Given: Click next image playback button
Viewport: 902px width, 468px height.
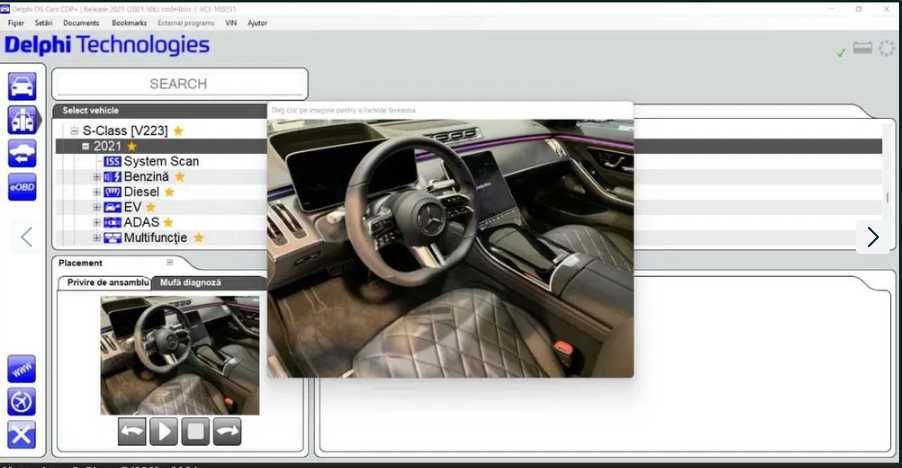Looking at the screenshot, I should click(227, 431).
